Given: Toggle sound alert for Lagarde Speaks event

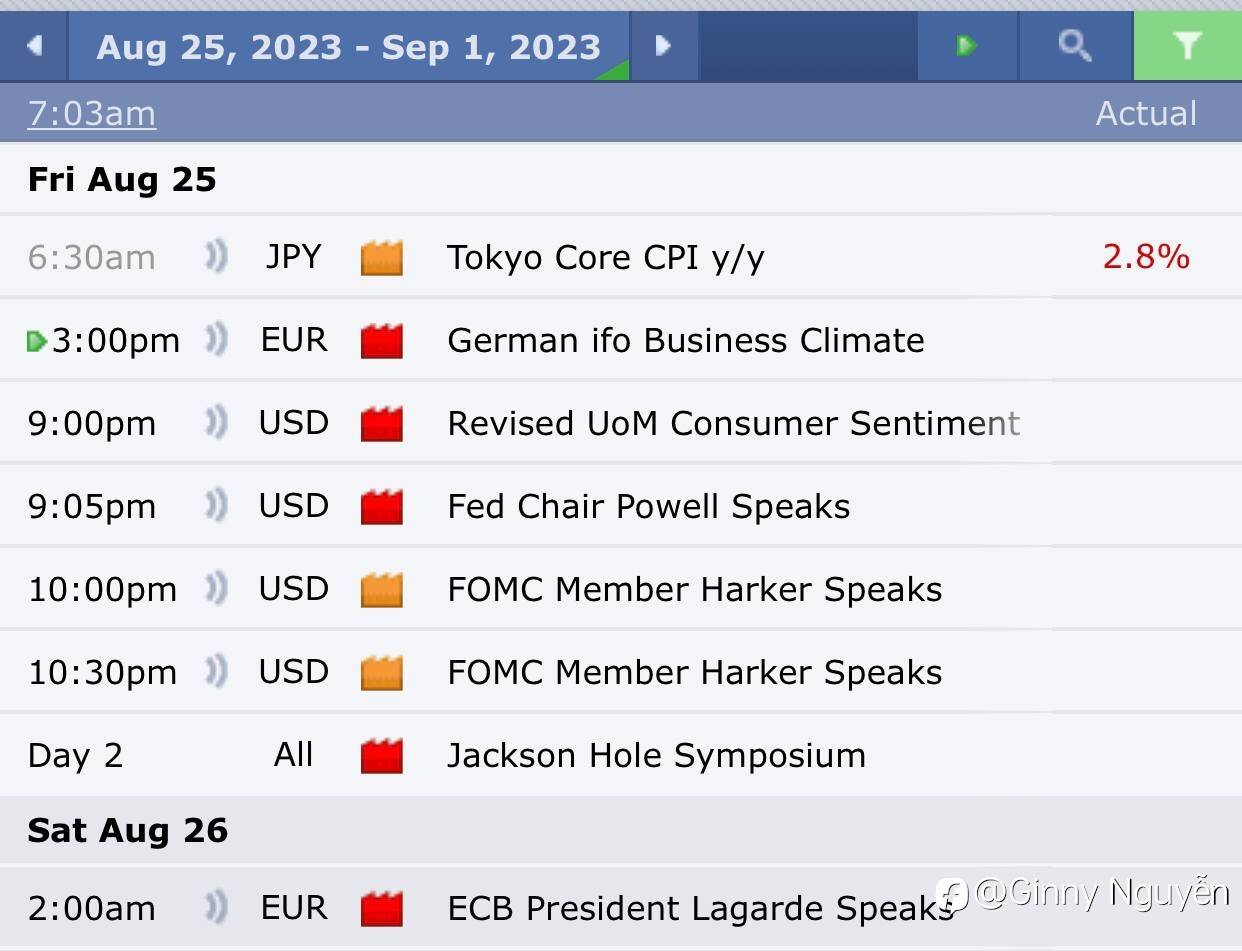Looking at the screenshot, I should (x=216, y=908).
